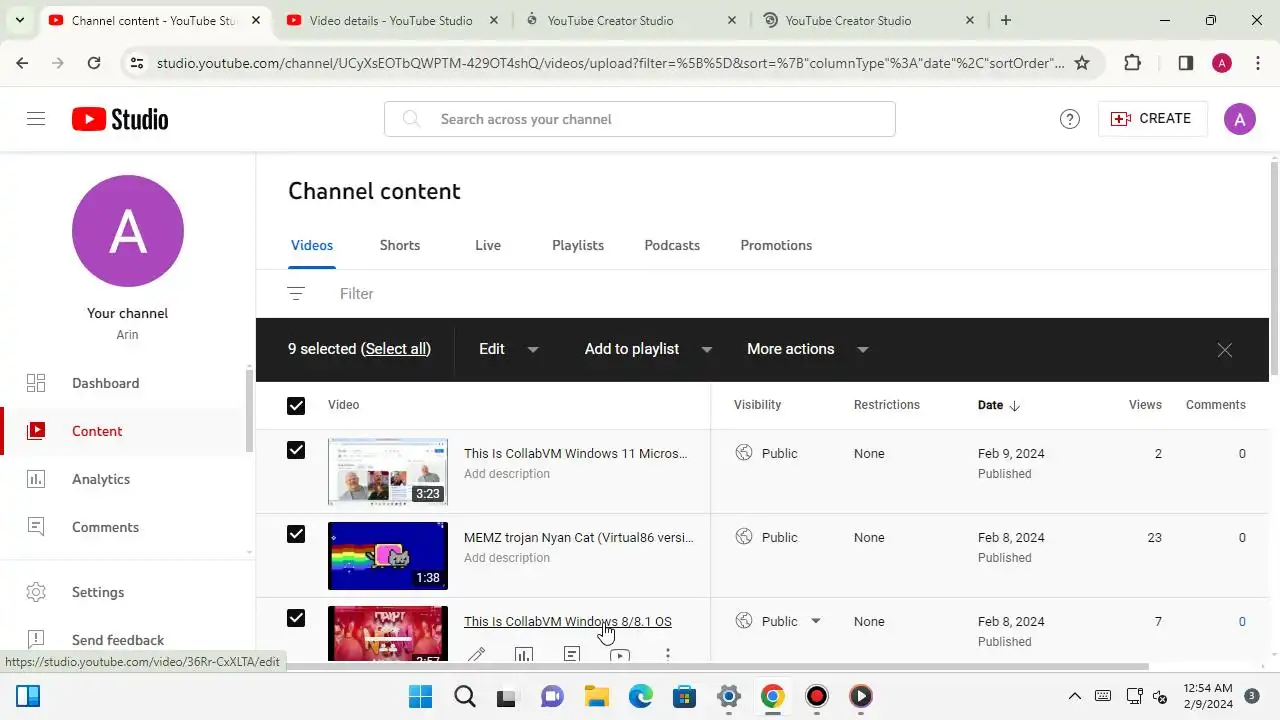Toggle the Chrome side panel icon
Screen dimensions: 1280x720
coord(1185,63)
